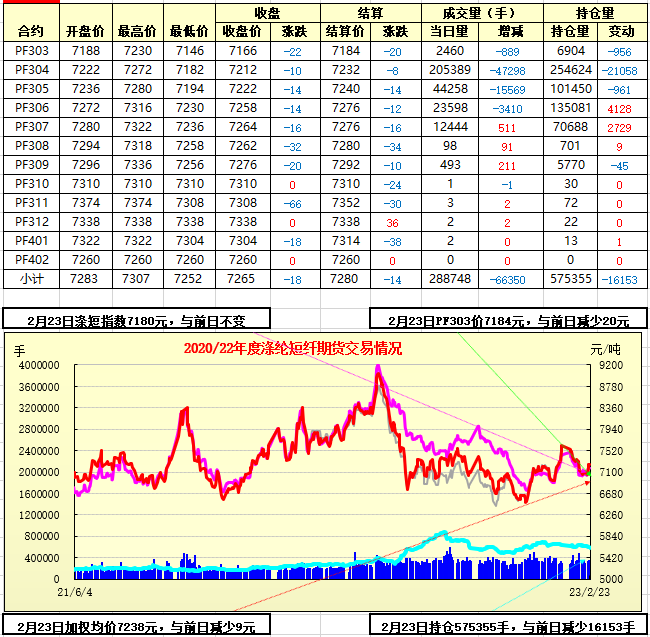Click the 小计 subtotal row label
This screenshot has height=637, width=650.
pos(31,278)
